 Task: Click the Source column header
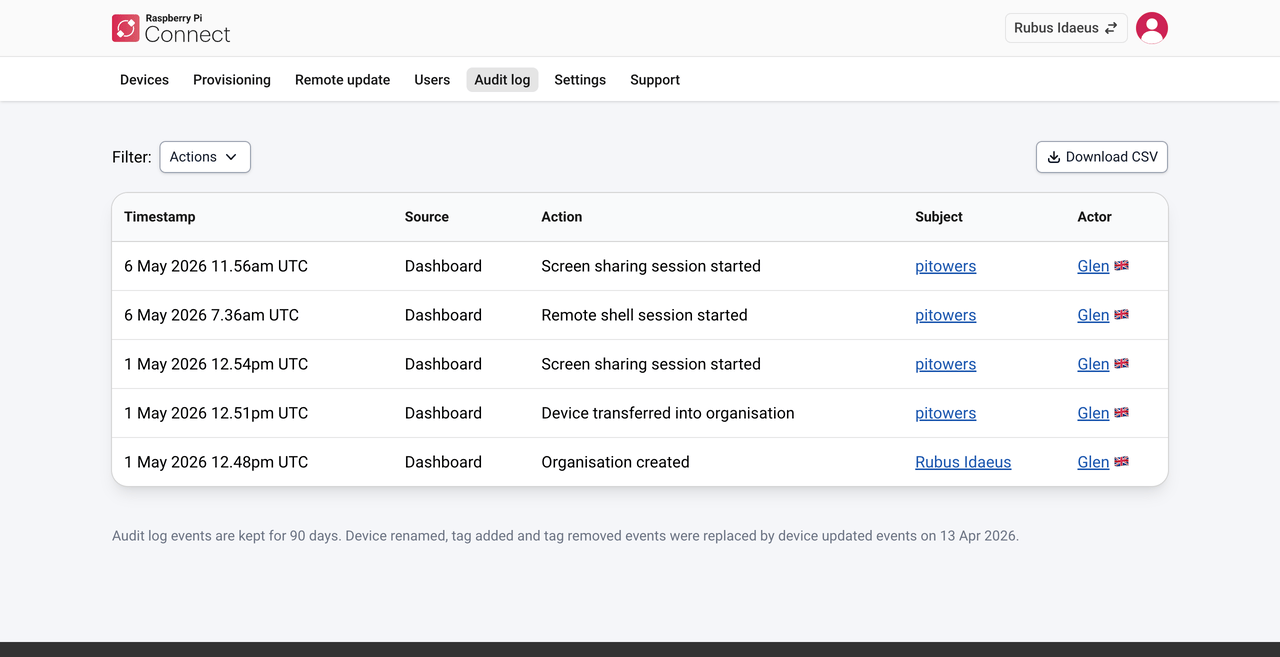[427, 217]
